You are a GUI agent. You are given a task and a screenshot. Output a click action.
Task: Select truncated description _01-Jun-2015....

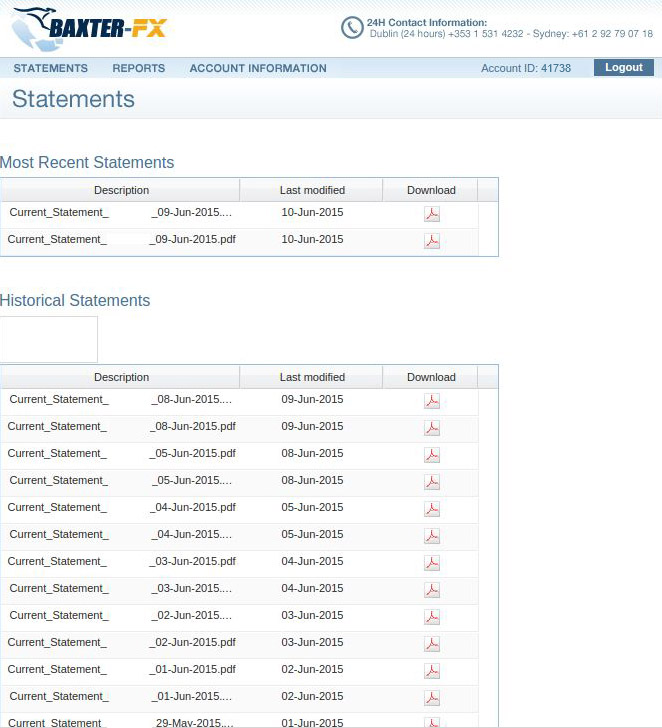pos(121,696)
